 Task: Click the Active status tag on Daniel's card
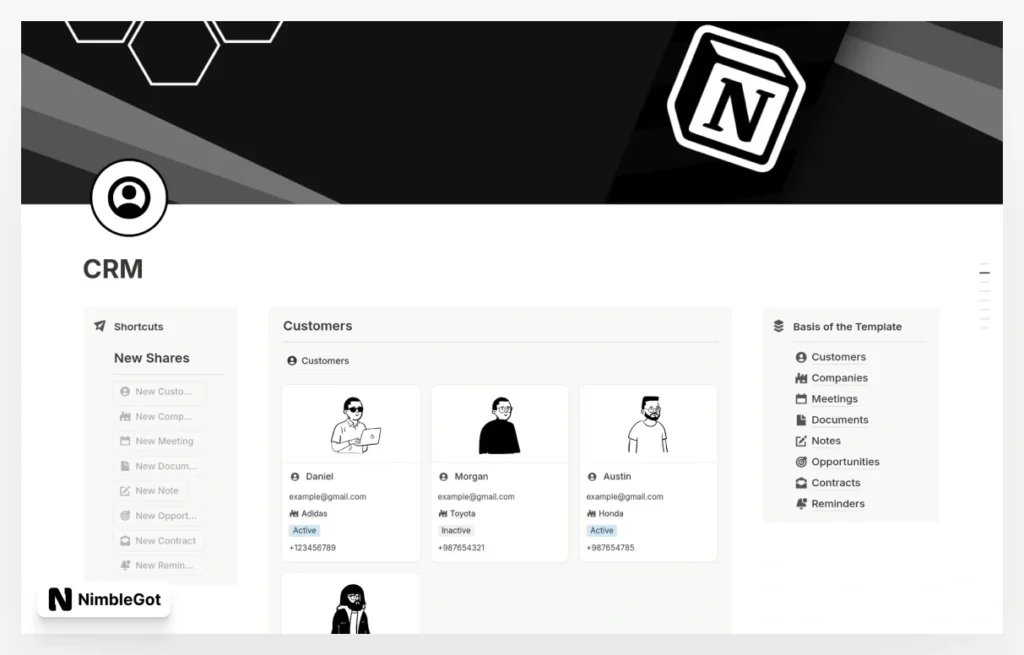point(304,531)
